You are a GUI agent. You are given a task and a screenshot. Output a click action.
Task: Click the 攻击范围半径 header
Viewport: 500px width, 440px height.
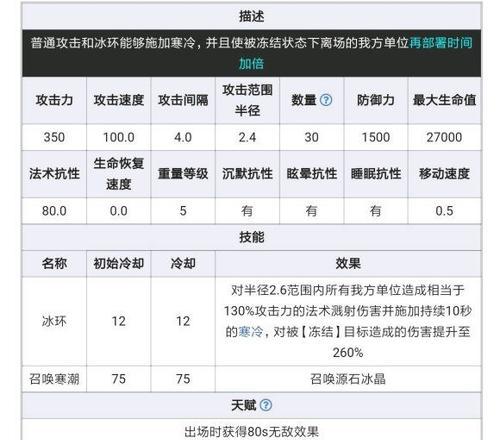point(247,100)
